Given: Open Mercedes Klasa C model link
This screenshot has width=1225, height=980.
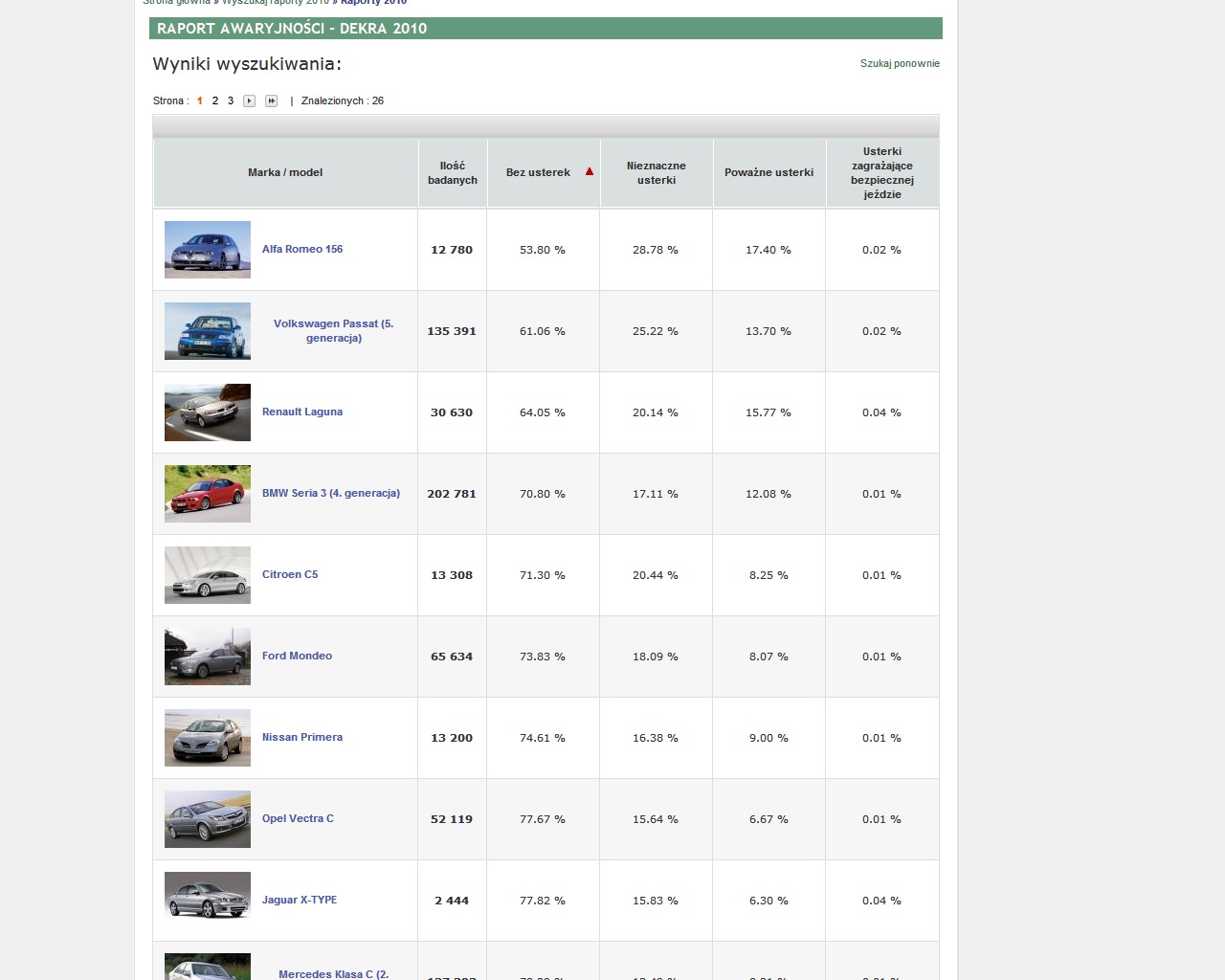Looking at the screenshot, I should (x=333, y=973).
